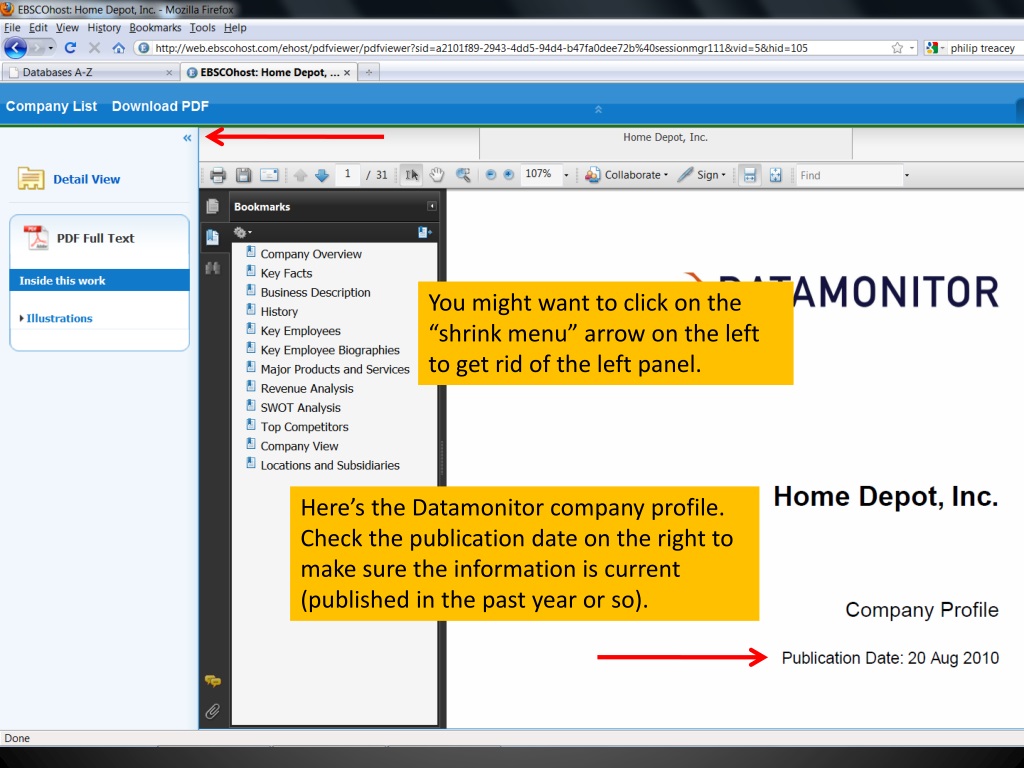The width and height of the screenshot is (1024, 768).
Task: Open the Pages thumbnails panel icon
Action: click(213, 206)
